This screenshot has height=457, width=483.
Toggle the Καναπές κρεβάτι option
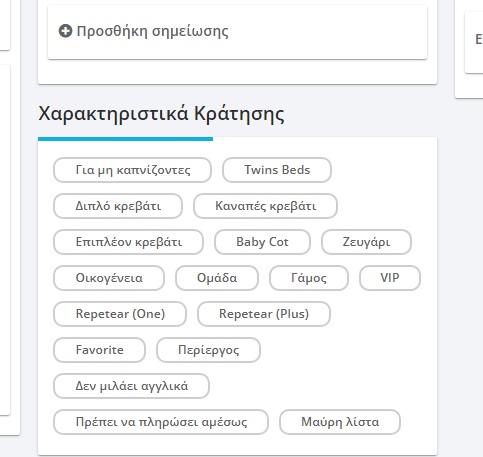pos(265,206)
